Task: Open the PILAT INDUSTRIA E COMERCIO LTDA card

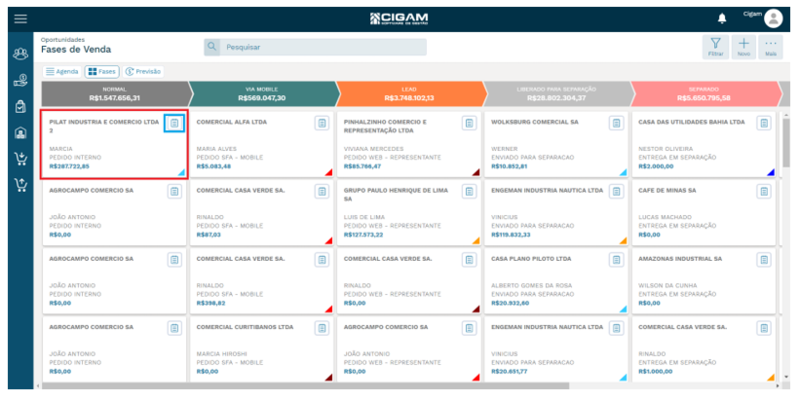Action: pos(114,144)
